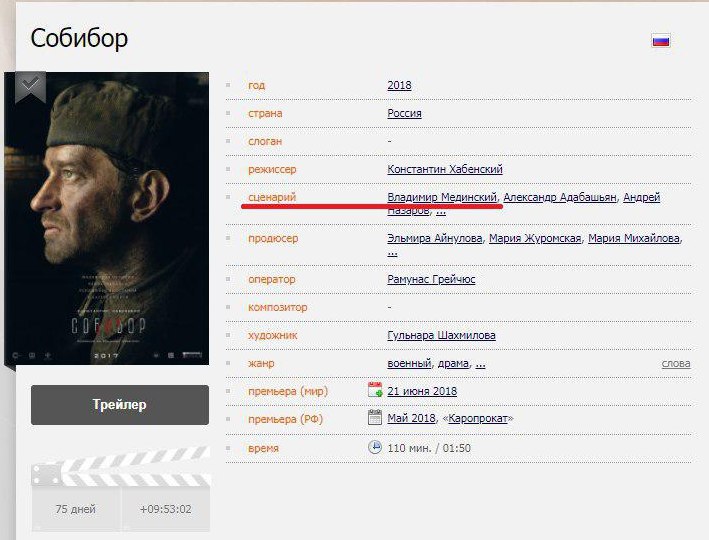Play the Трейлер button

pyautogui.click(x=120, y=405)
